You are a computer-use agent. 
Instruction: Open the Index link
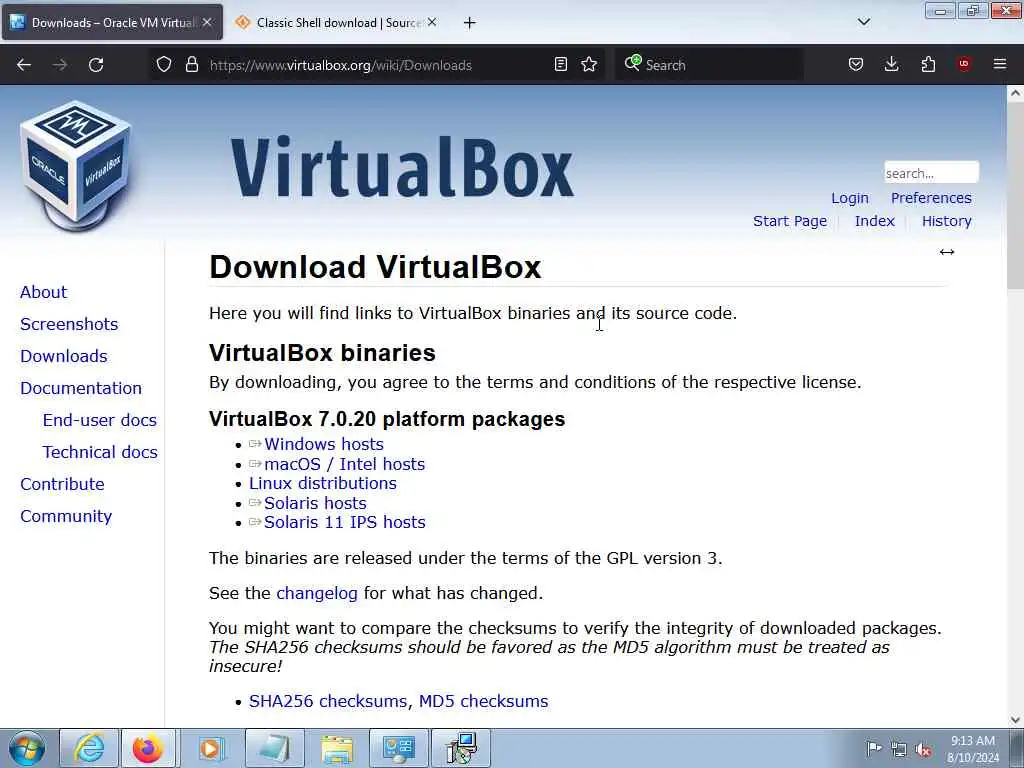point(874,221)
